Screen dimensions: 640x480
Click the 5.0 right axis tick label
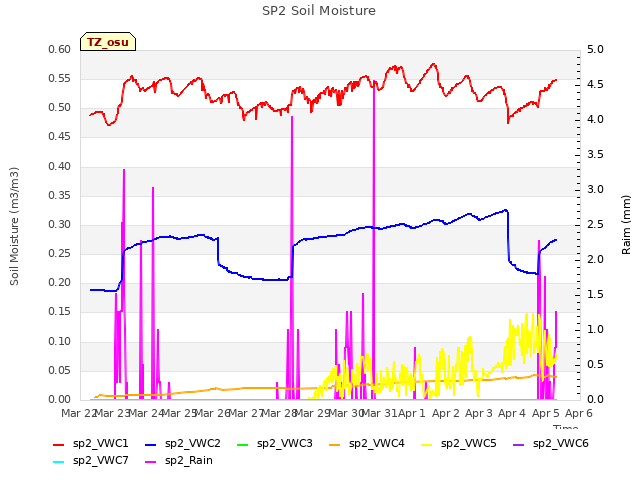point(595,49)
